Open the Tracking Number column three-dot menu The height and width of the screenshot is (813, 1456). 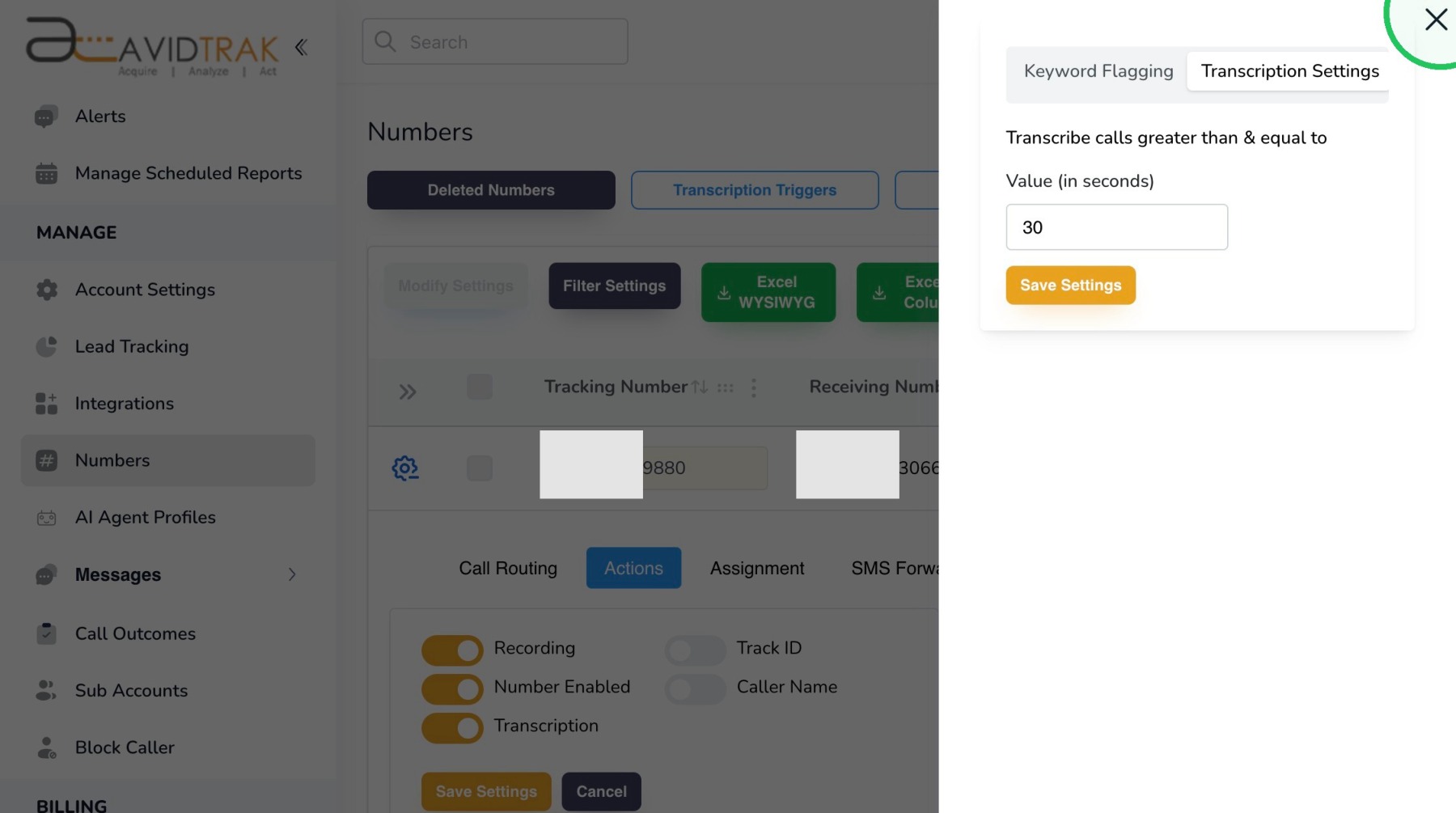coord(753,387)
